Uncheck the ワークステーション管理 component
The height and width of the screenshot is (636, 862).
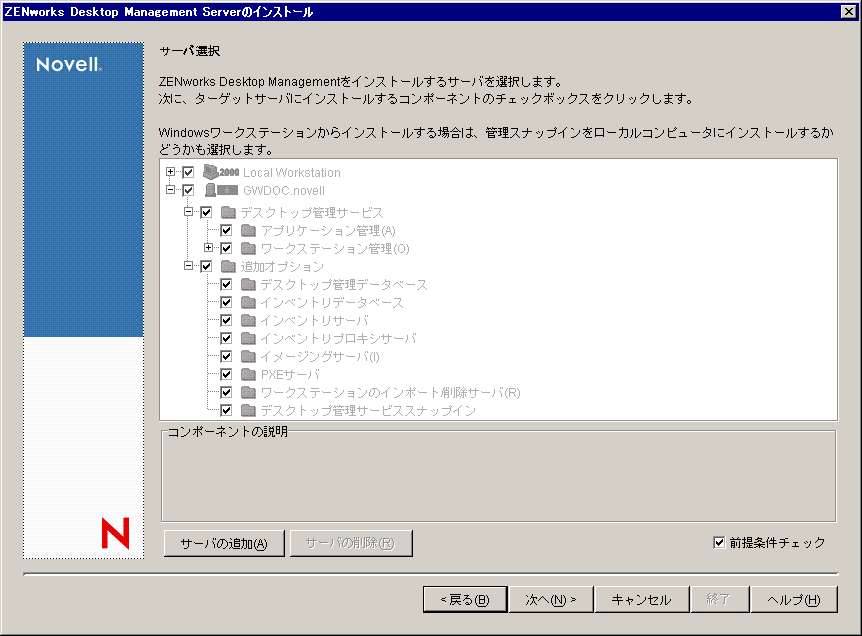(225, 248)
